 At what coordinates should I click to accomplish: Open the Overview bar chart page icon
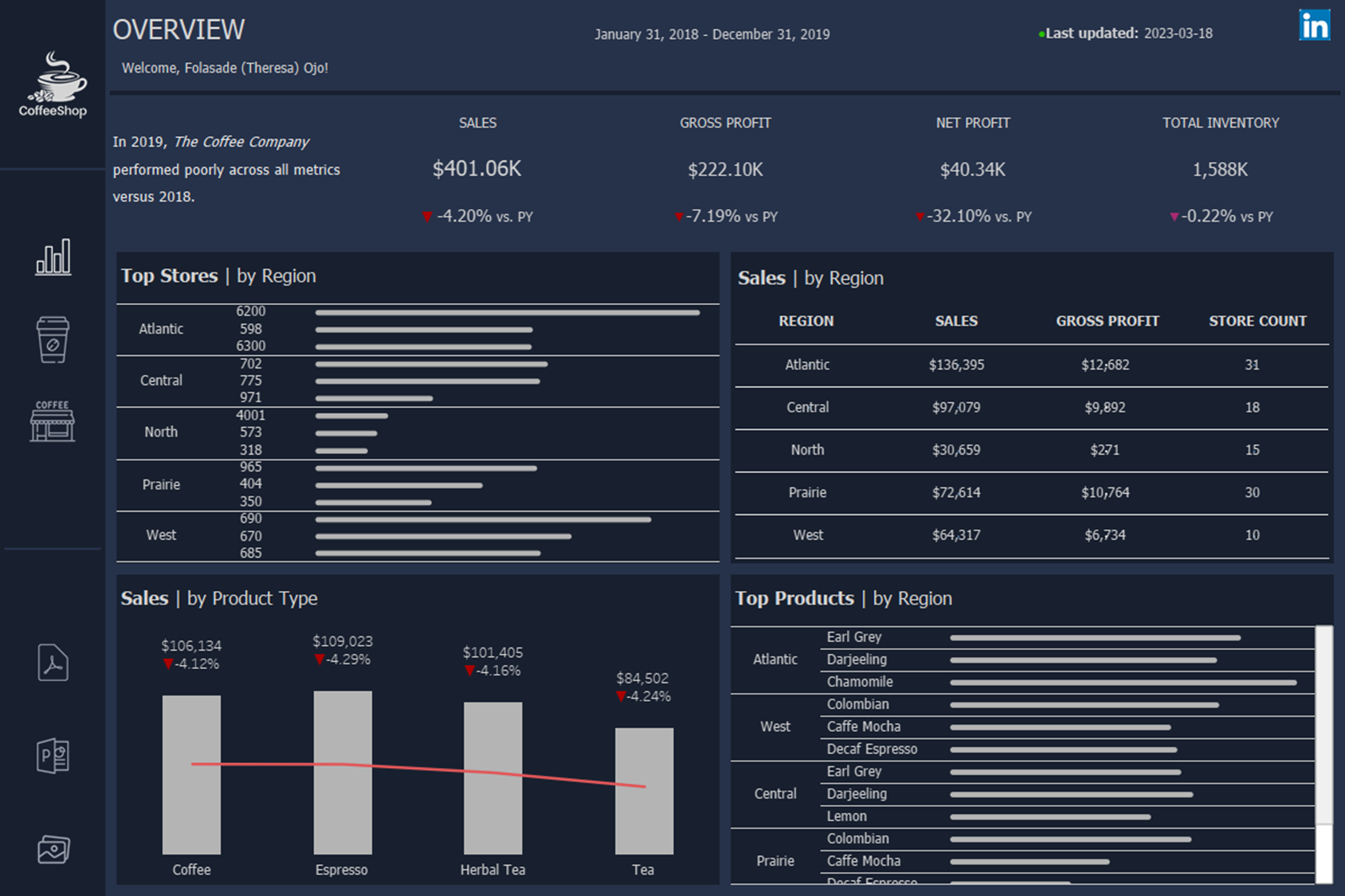click(x=53, y=257)
